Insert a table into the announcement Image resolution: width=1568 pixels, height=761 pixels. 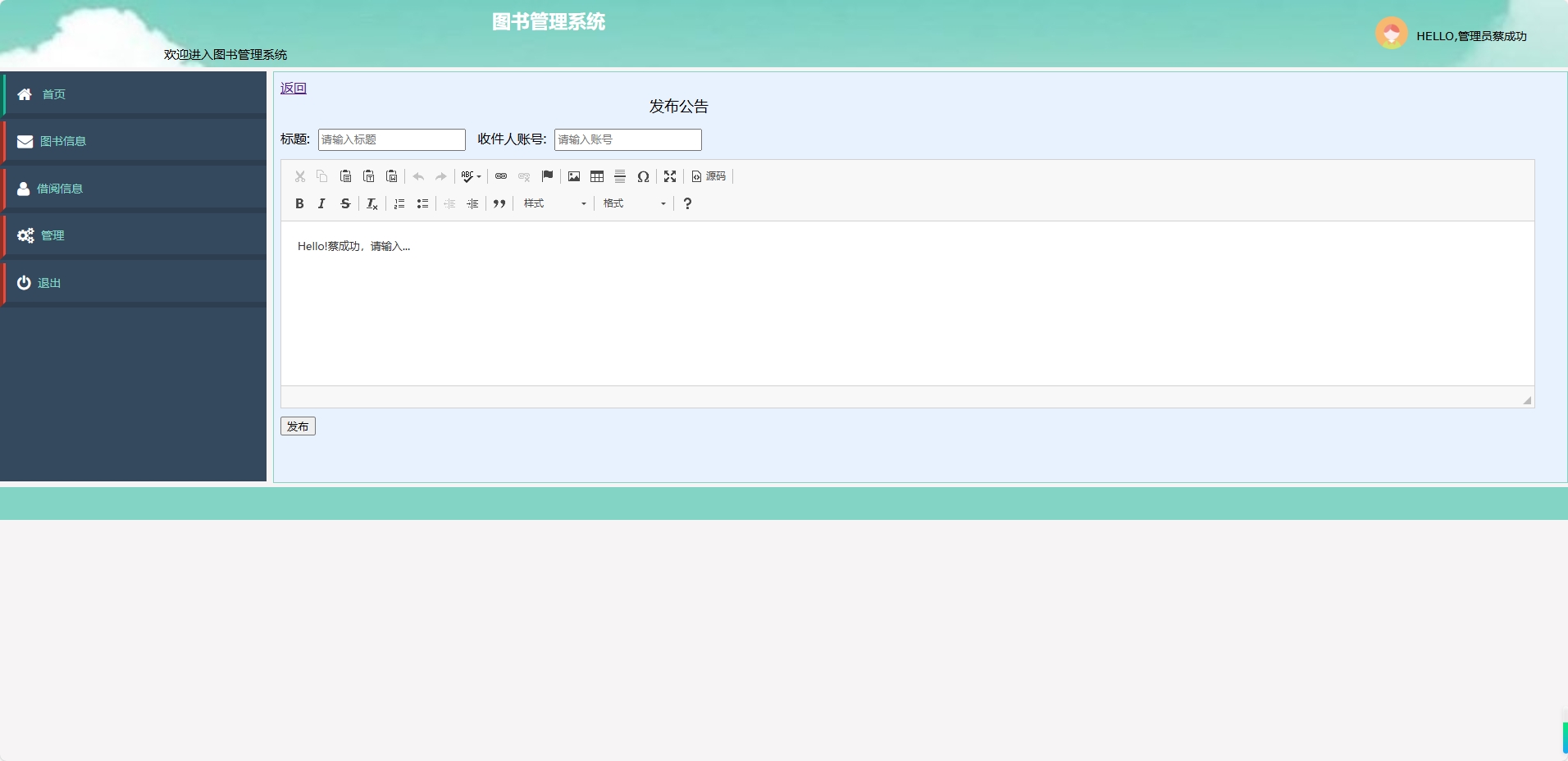pos(597,176)
